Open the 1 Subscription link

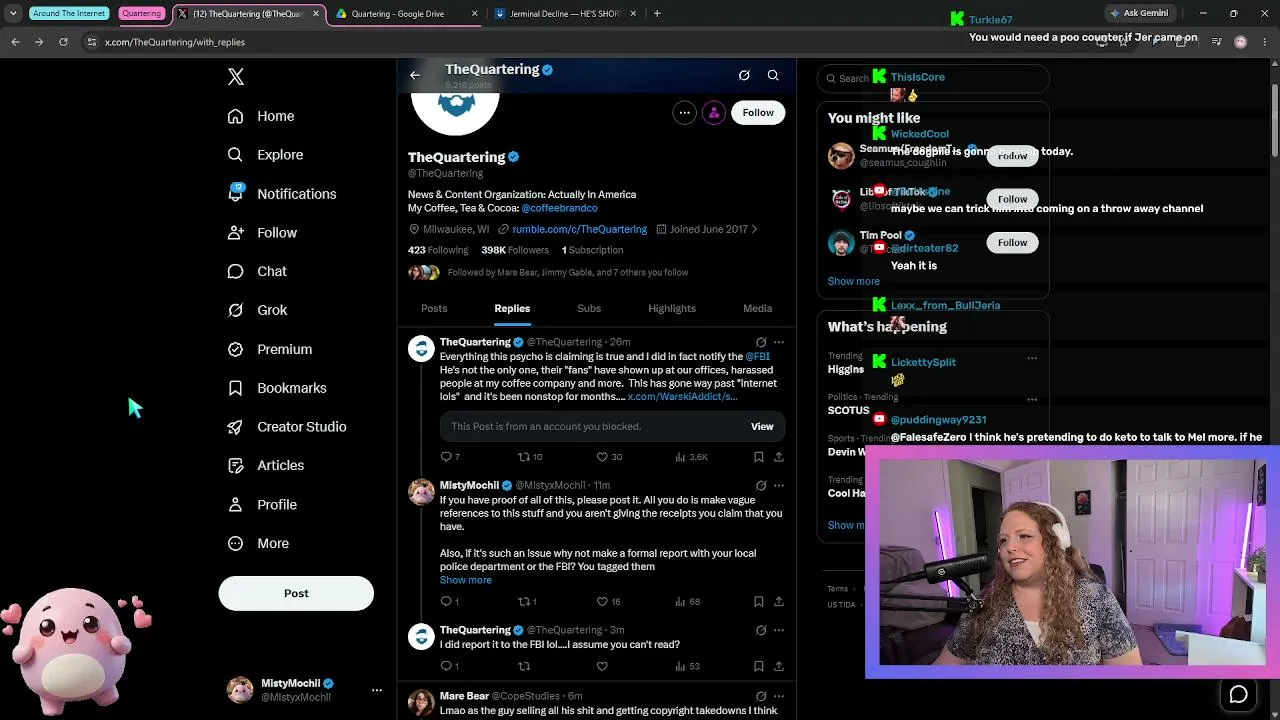click(592, 250)
